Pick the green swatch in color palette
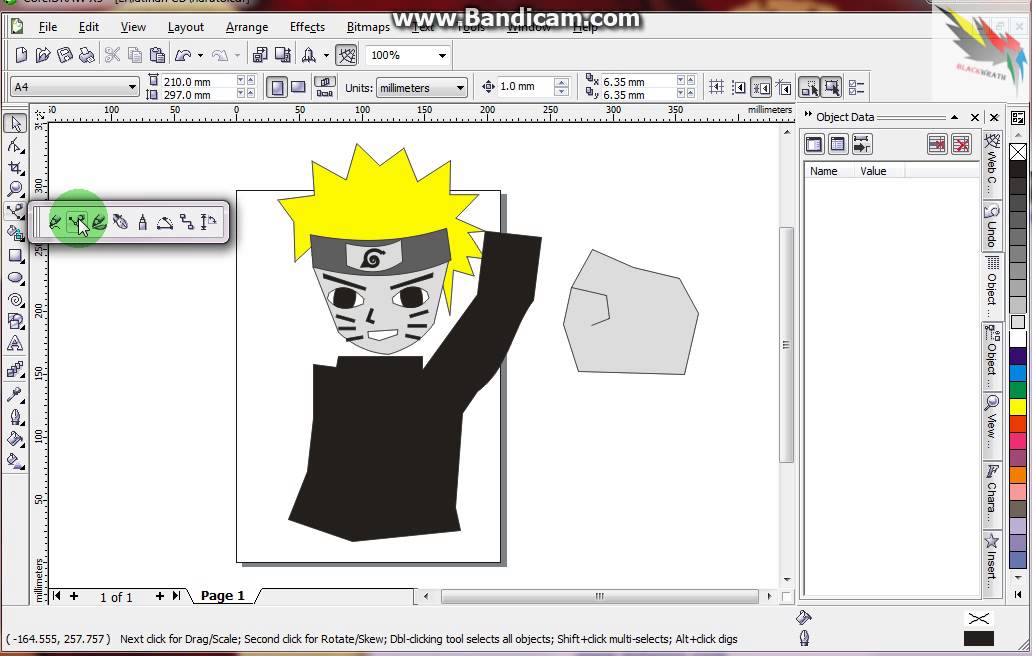The height and width of the screenshot is (656, 1032). click(x=1018, y=390)
